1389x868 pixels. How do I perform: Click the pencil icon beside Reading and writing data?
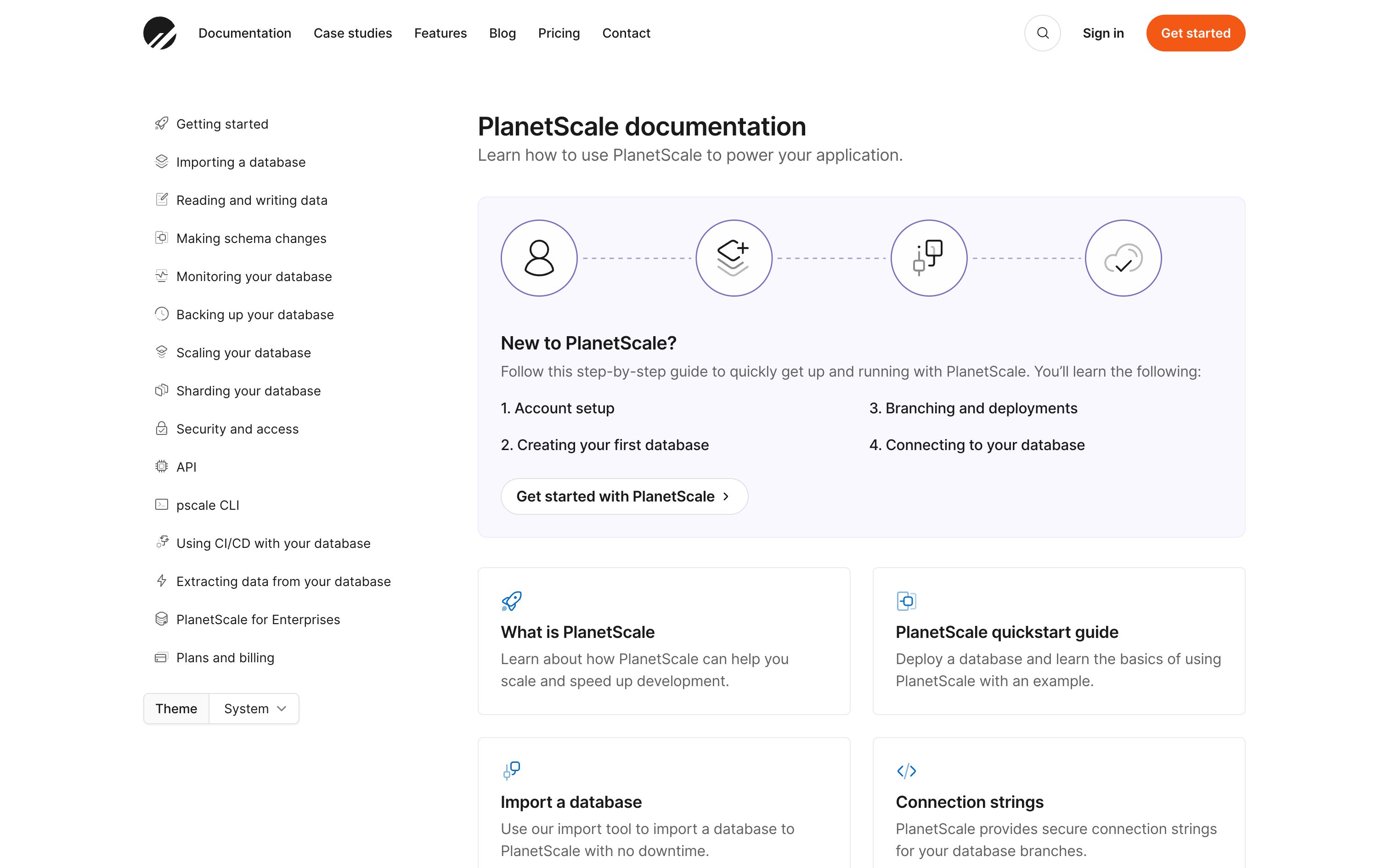(x=162, y=199)
